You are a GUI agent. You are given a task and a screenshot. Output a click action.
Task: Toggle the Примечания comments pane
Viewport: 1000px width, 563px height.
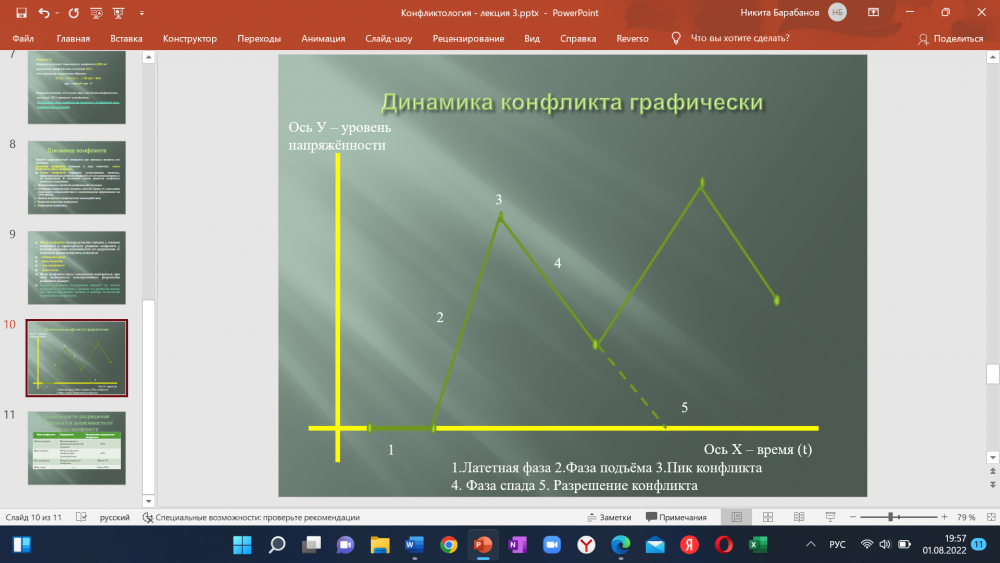pos(676,517)
